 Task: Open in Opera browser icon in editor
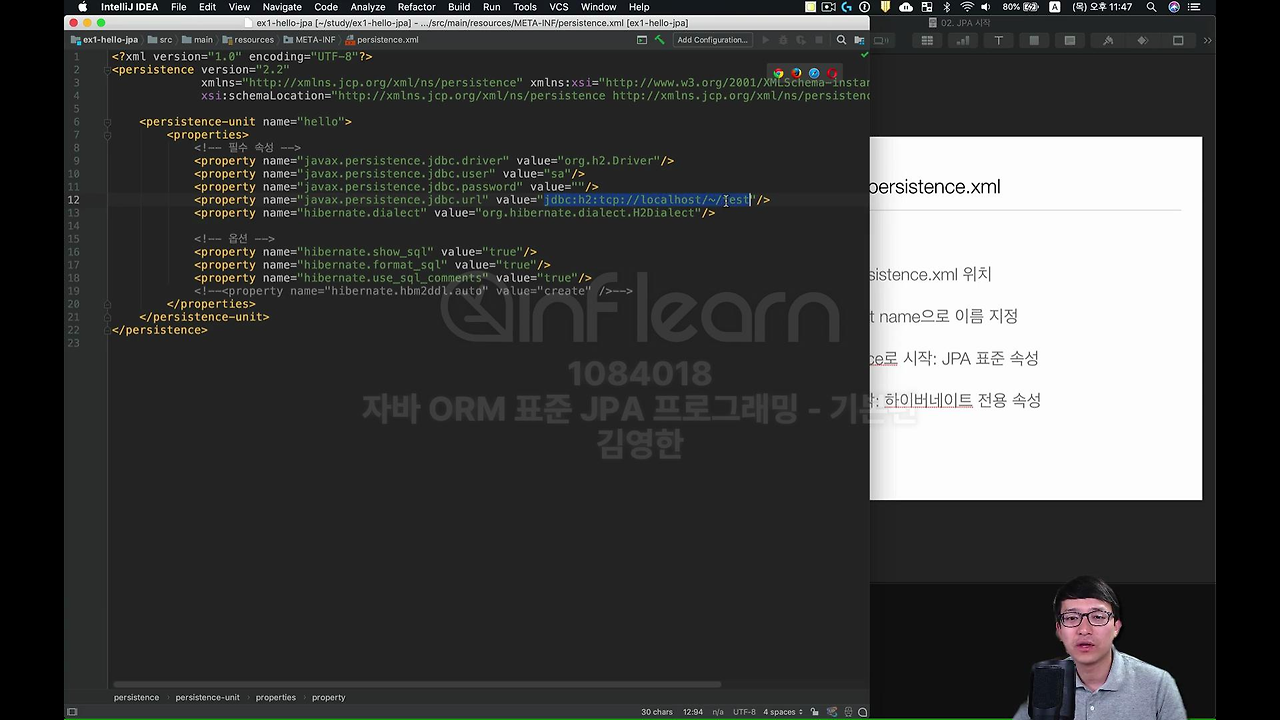point(831,74)
